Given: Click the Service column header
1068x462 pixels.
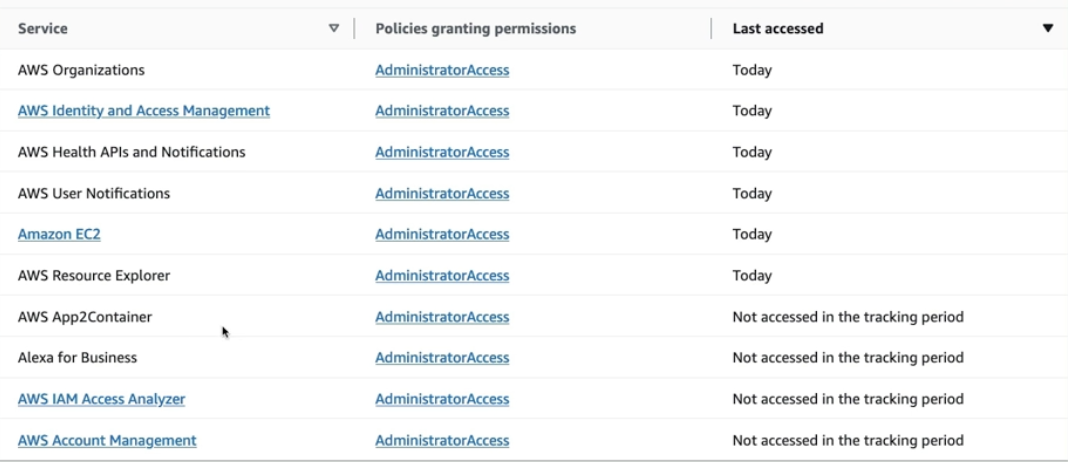Looking at the screenshot, I should pyautogui.click(x=43, y=29).
